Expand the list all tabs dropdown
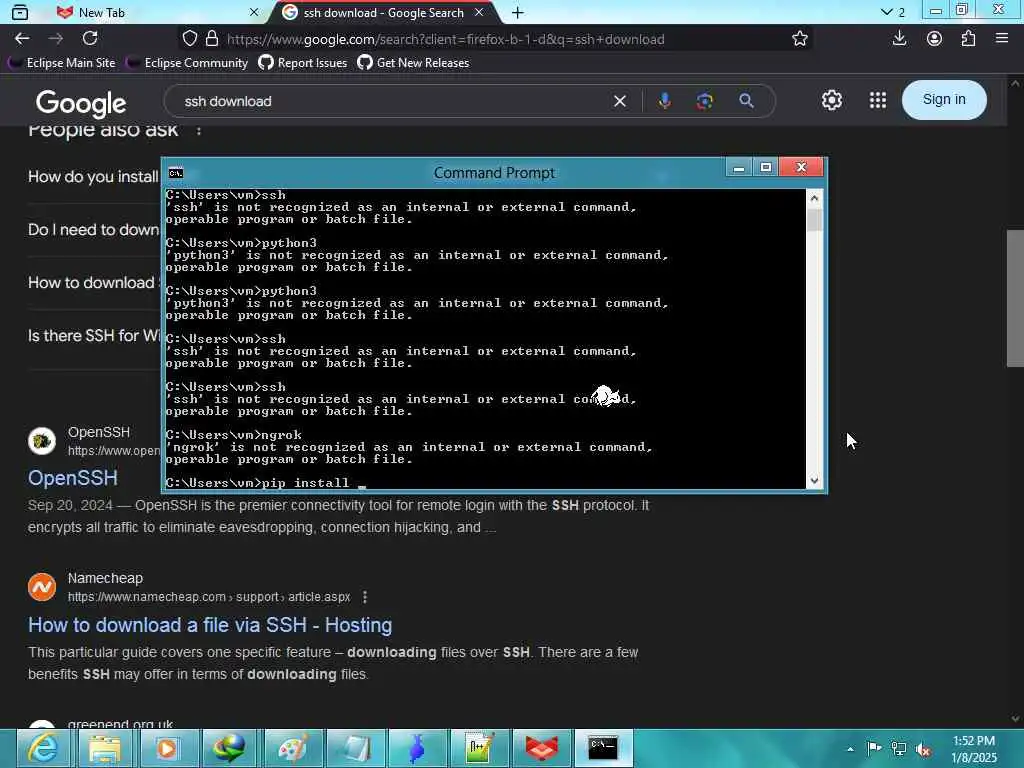Viewport: 1024px width, 768px height. 893,12
